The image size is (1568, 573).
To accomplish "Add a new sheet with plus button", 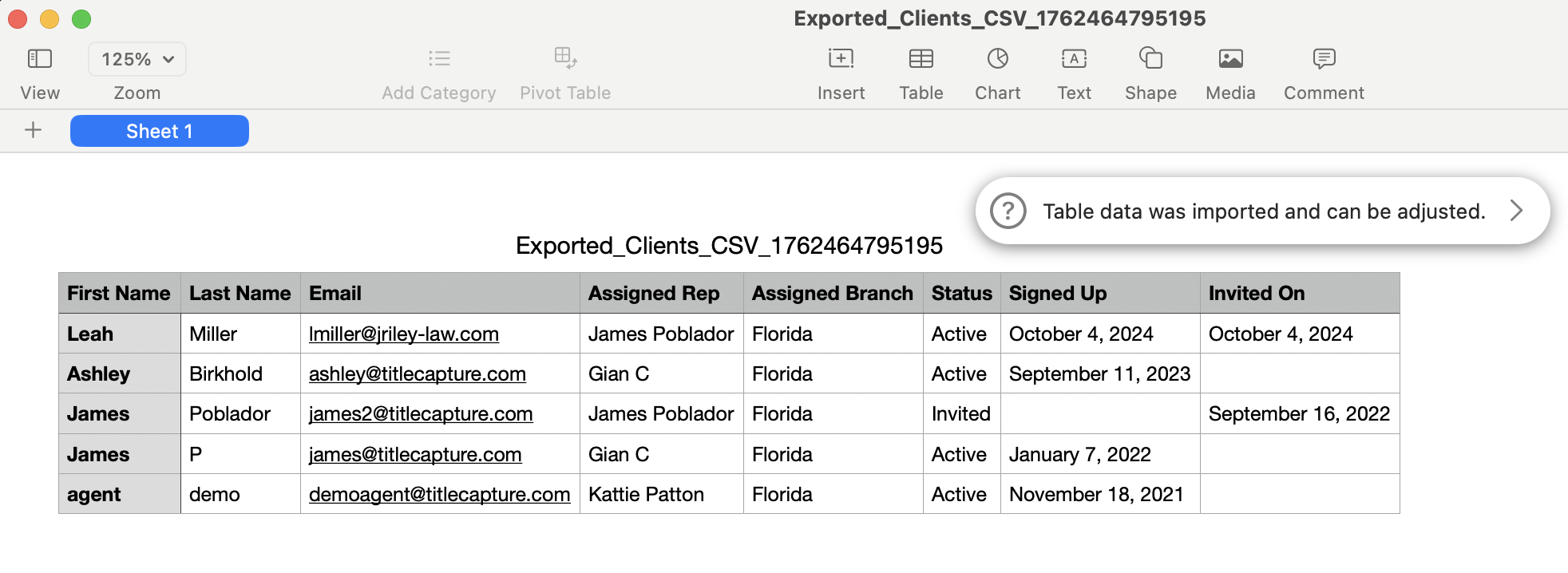I will pos(33,130).
